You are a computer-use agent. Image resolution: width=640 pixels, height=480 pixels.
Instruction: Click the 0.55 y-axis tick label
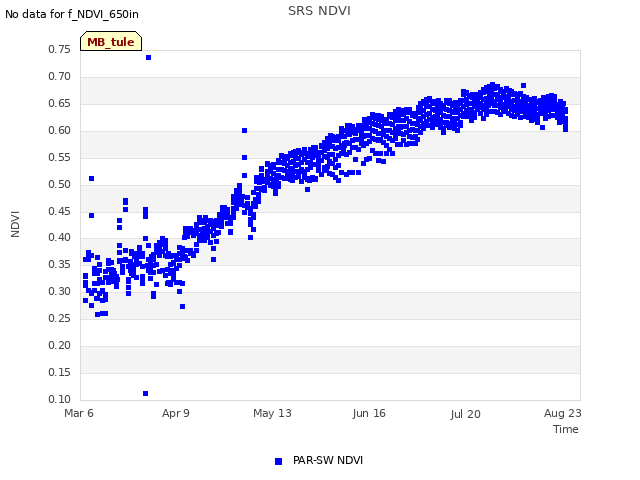(60, 157)
